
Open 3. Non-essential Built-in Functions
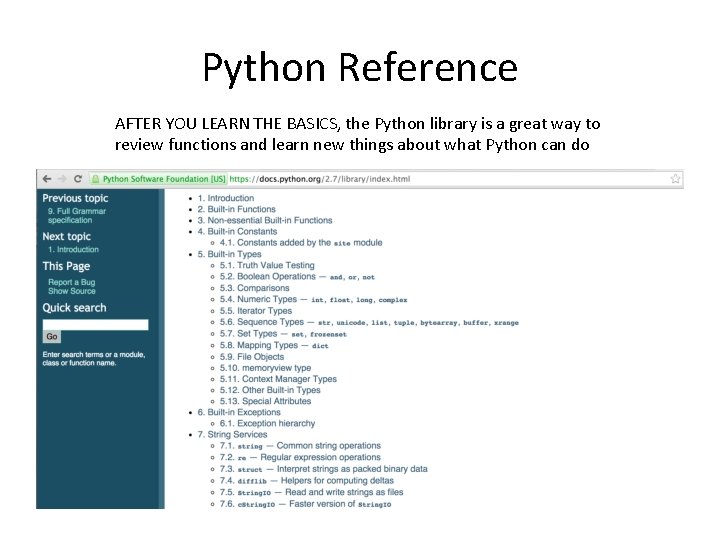pos(265,220)
